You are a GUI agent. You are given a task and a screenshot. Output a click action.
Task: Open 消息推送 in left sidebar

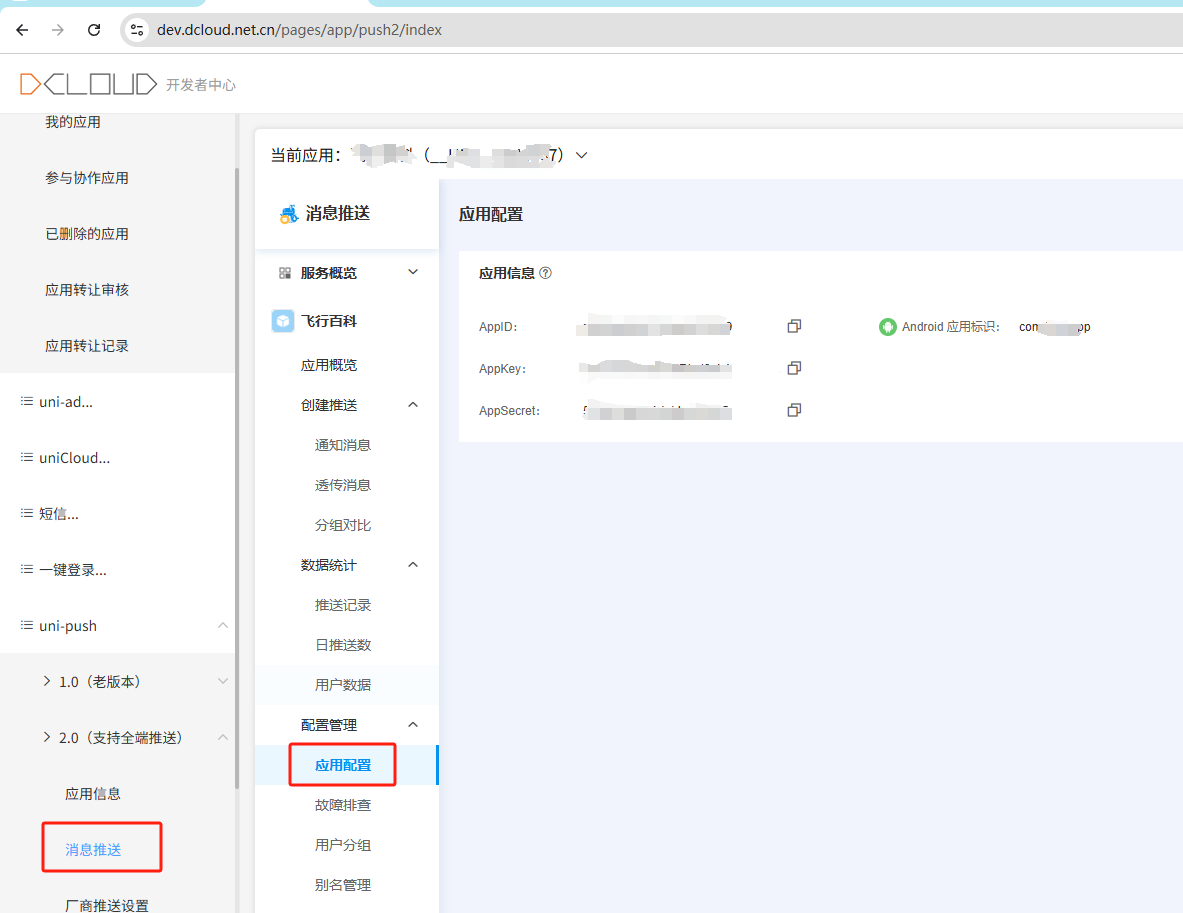(93, 850)
